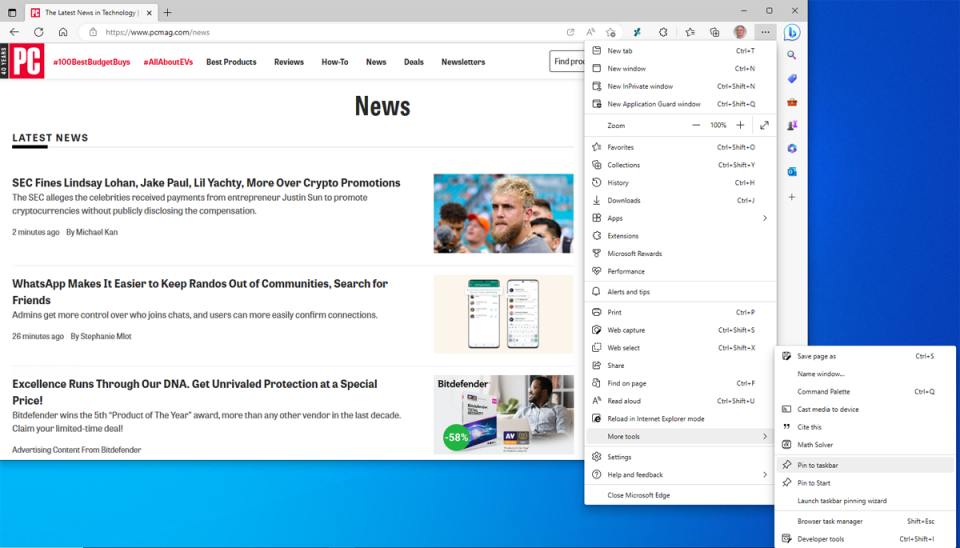The image size is (960, 548).
Task: Expand Help and feedback submenu
Action: coord(765,475)
